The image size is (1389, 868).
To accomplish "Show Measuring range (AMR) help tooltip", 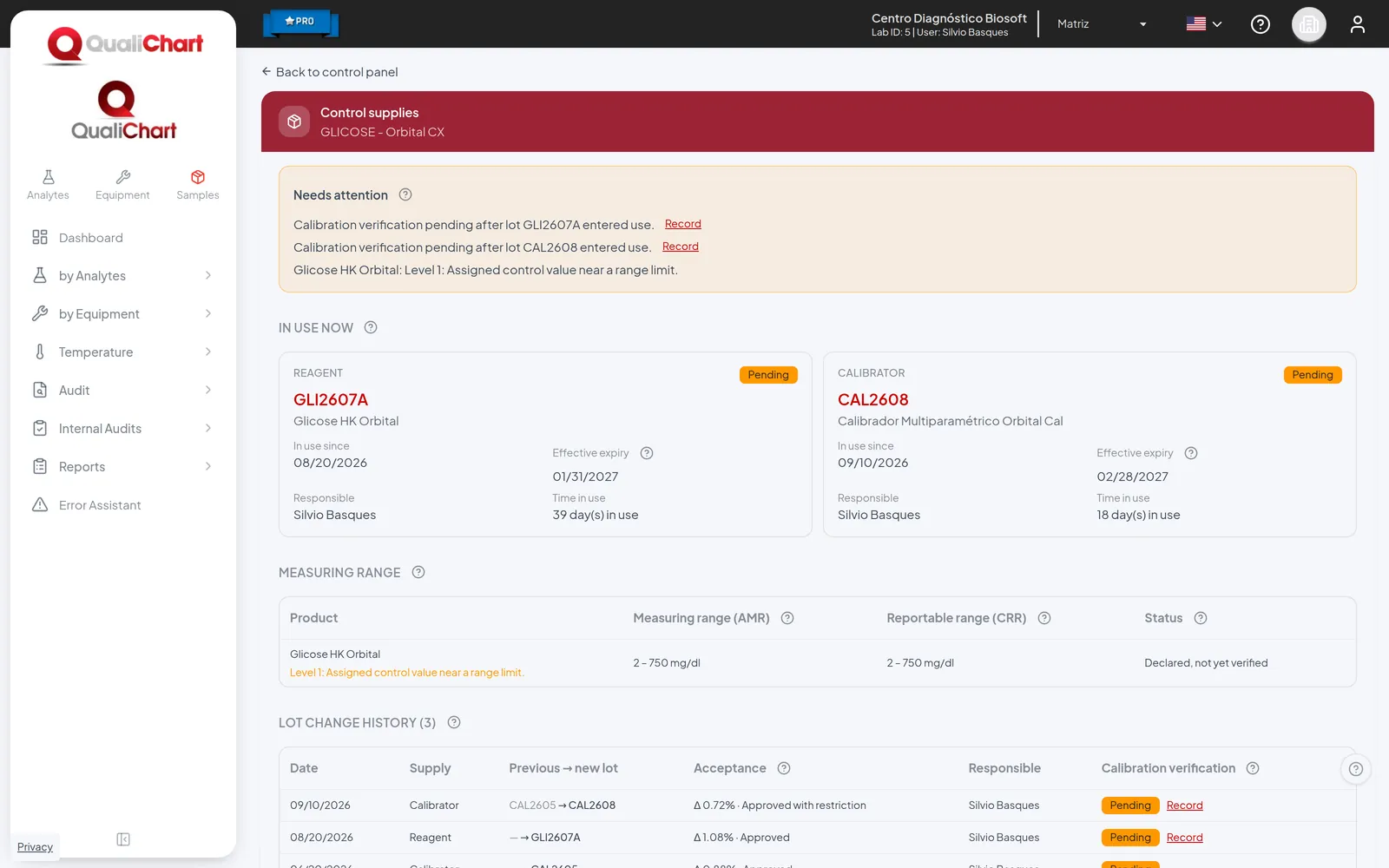I will coord(787,618).
